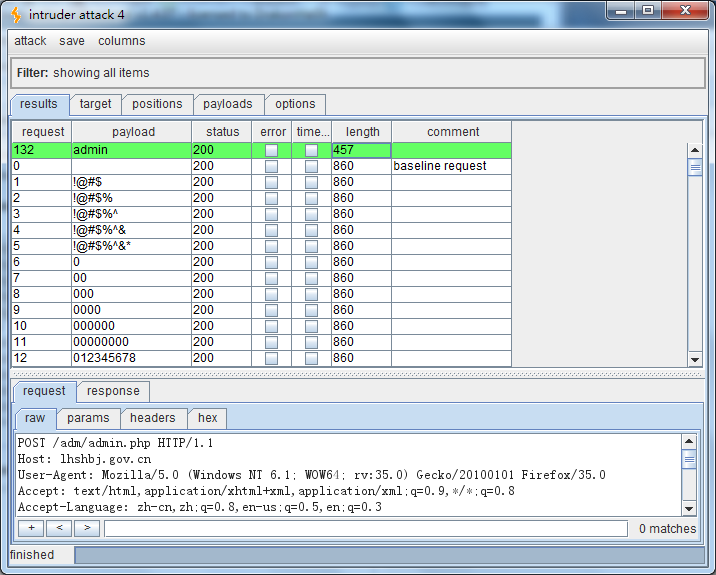Go to next search match

(87, 528)
